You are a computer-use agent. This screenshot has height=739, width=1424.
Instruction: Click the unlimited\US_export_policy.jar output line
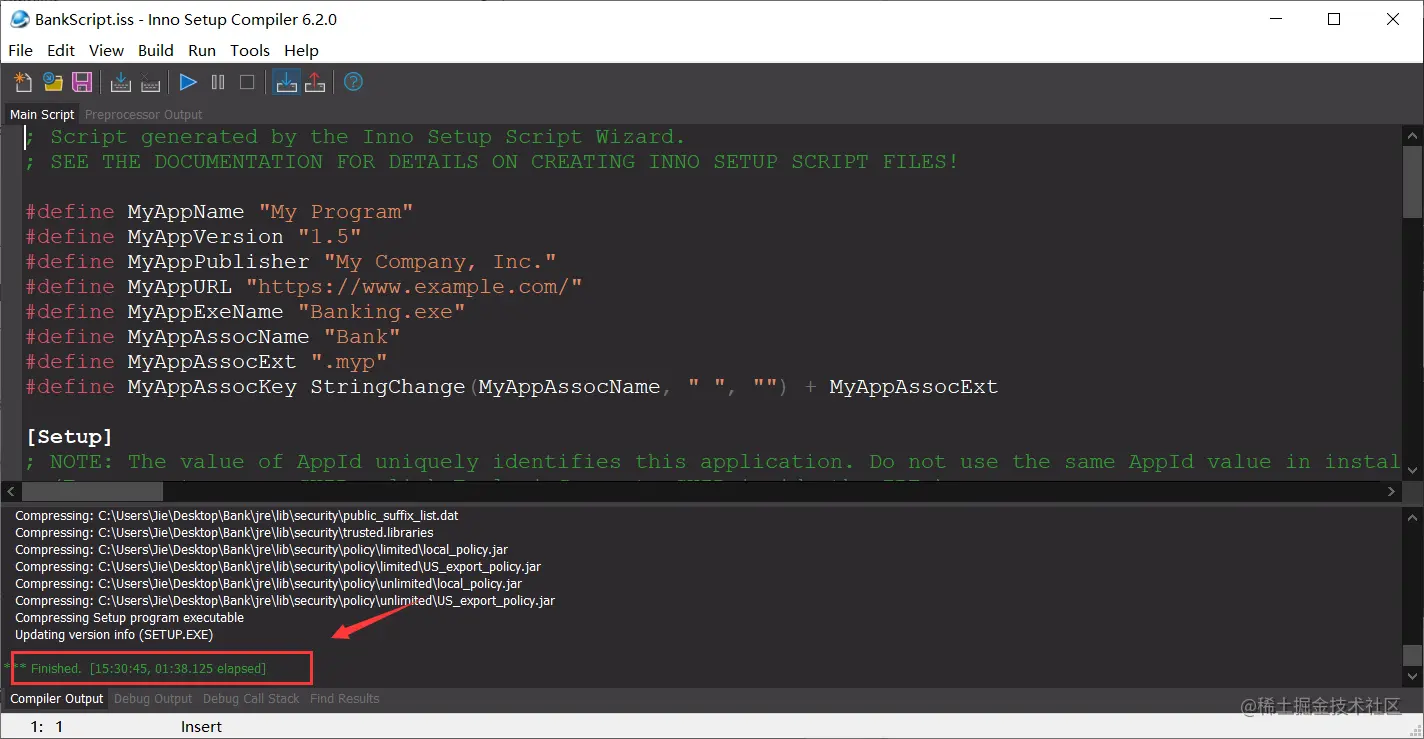[x=285, y=601]
